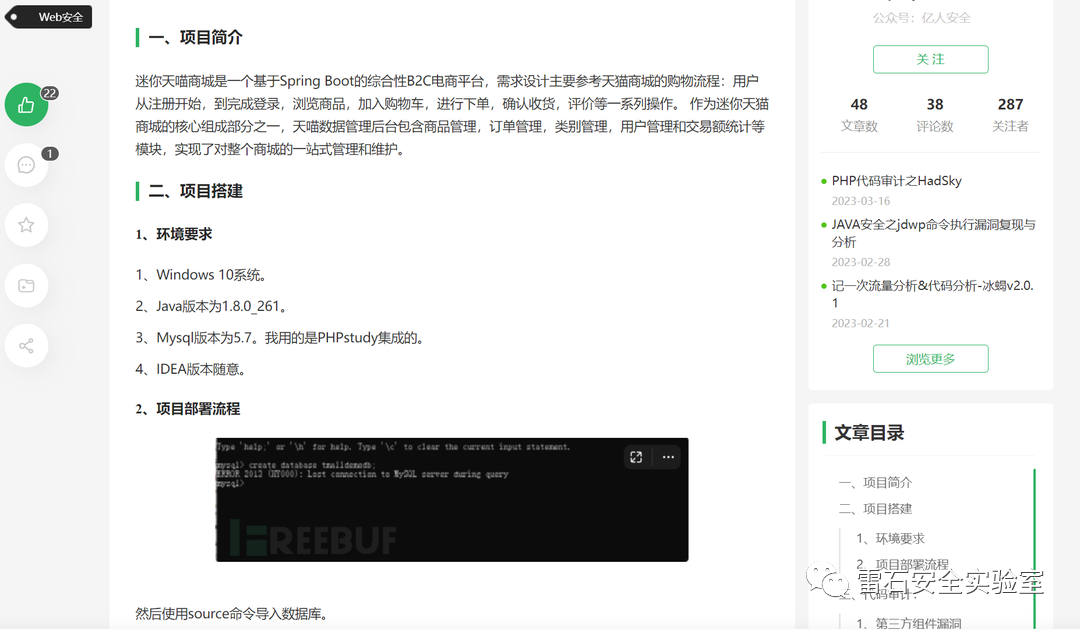
Task: Favorite the article with the star icon
Action: click(x=26, y=225)
